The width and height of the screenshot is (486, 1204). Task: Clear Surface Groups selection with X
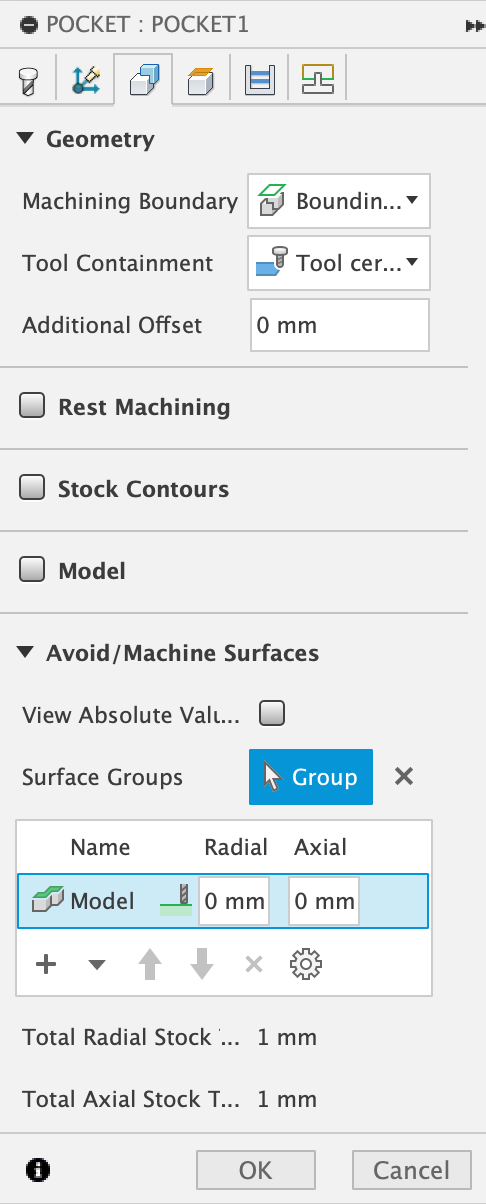pos(404,776)
